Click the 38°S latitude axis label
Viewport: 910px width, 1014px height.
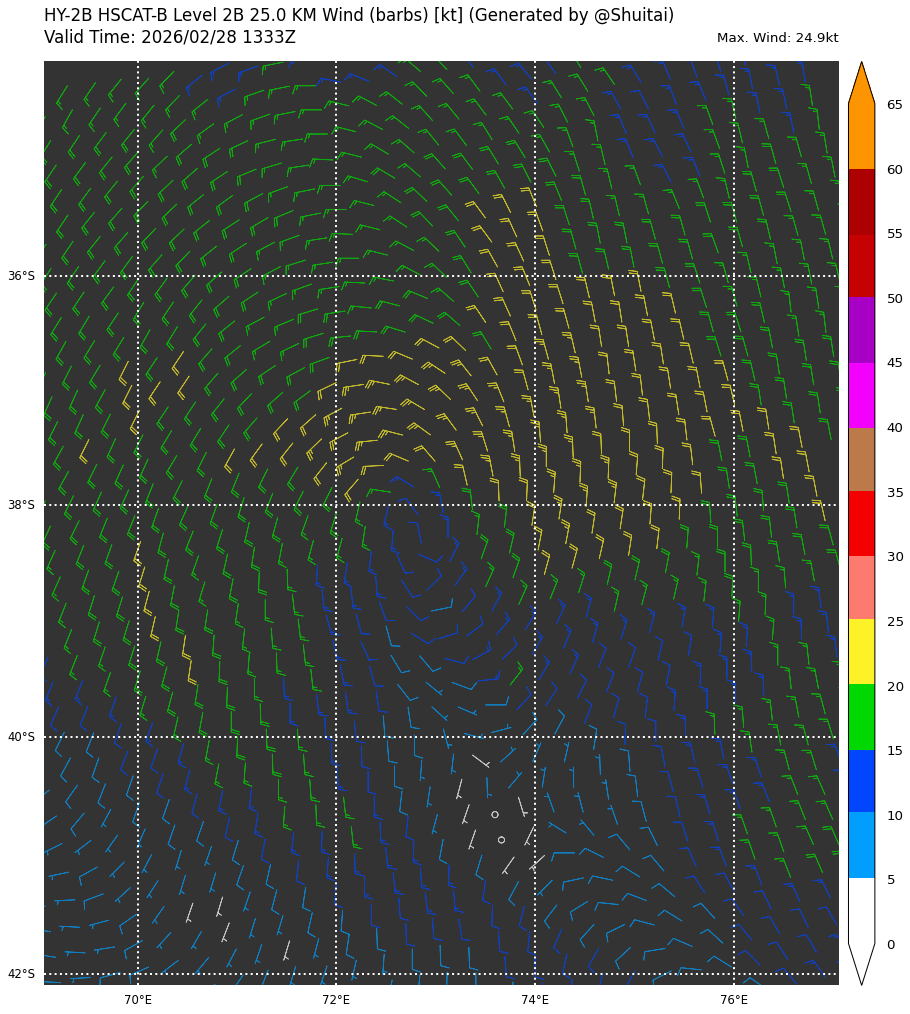click(x=21, y=505)
